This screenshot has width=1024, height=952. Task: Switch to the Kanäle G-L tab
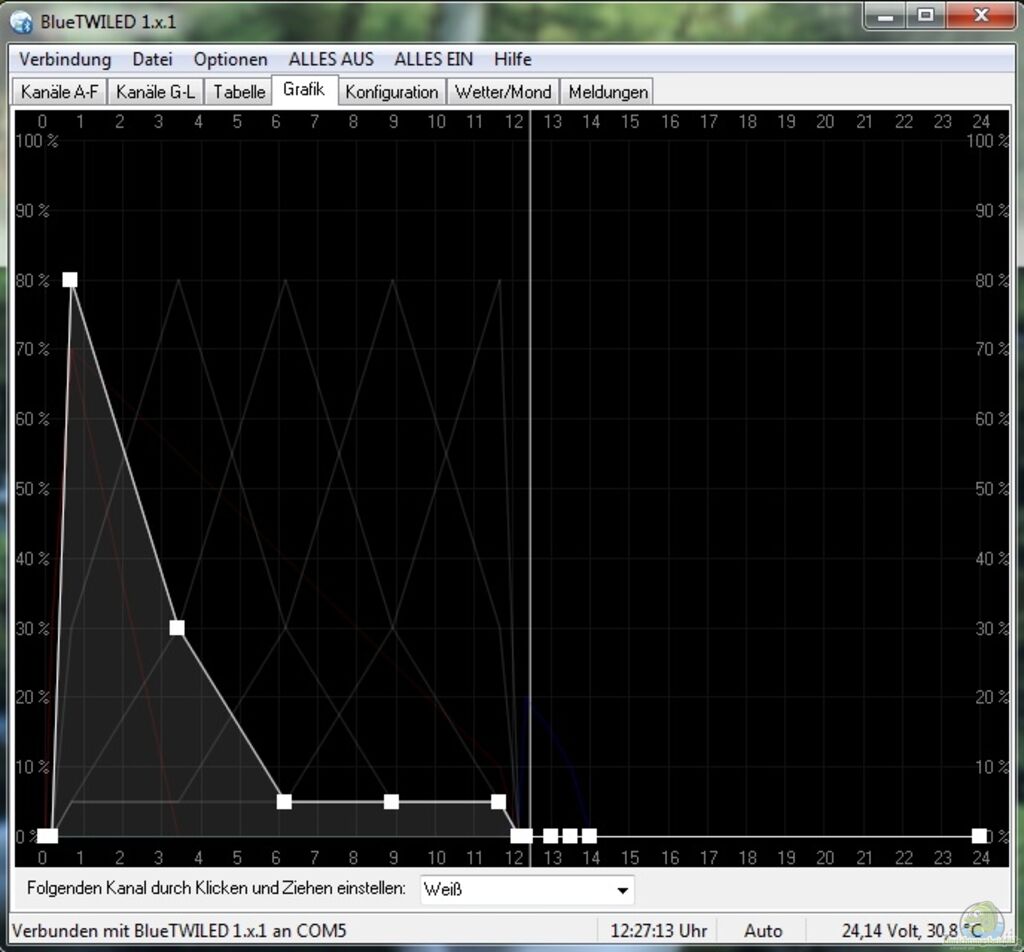point(155,92)
